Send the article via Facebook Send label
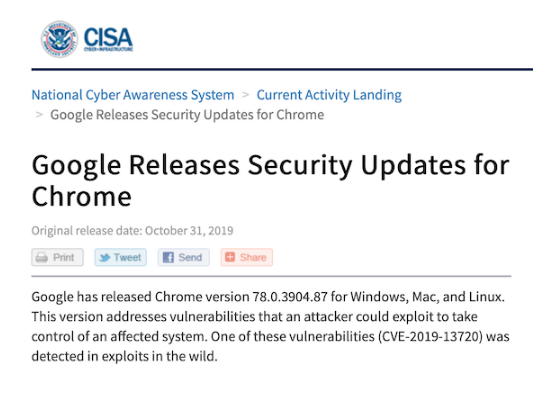545x407 pixels. [x=190, y=258]
